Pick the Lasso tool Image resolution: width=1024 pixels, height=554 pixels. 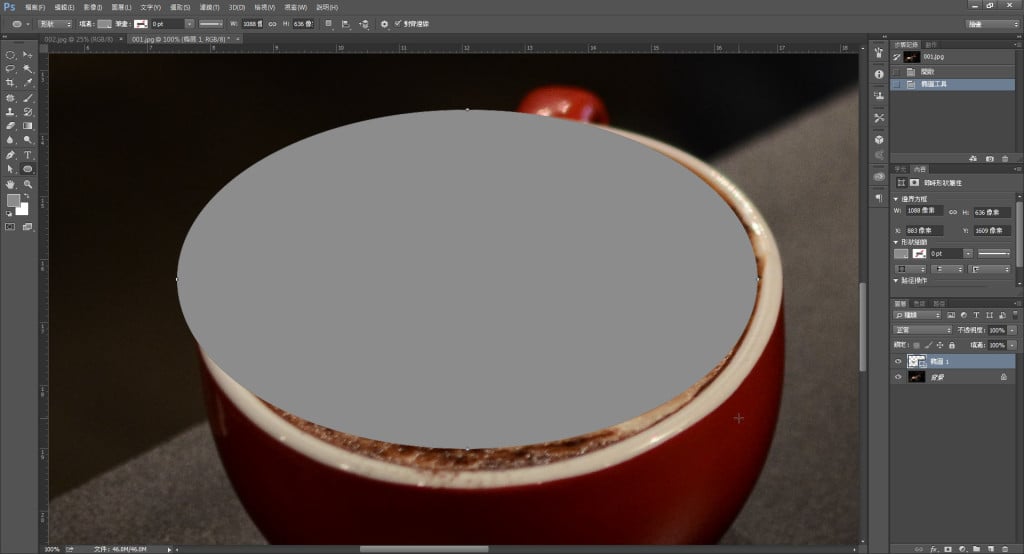pyautogui.click(x=10, y=69)
